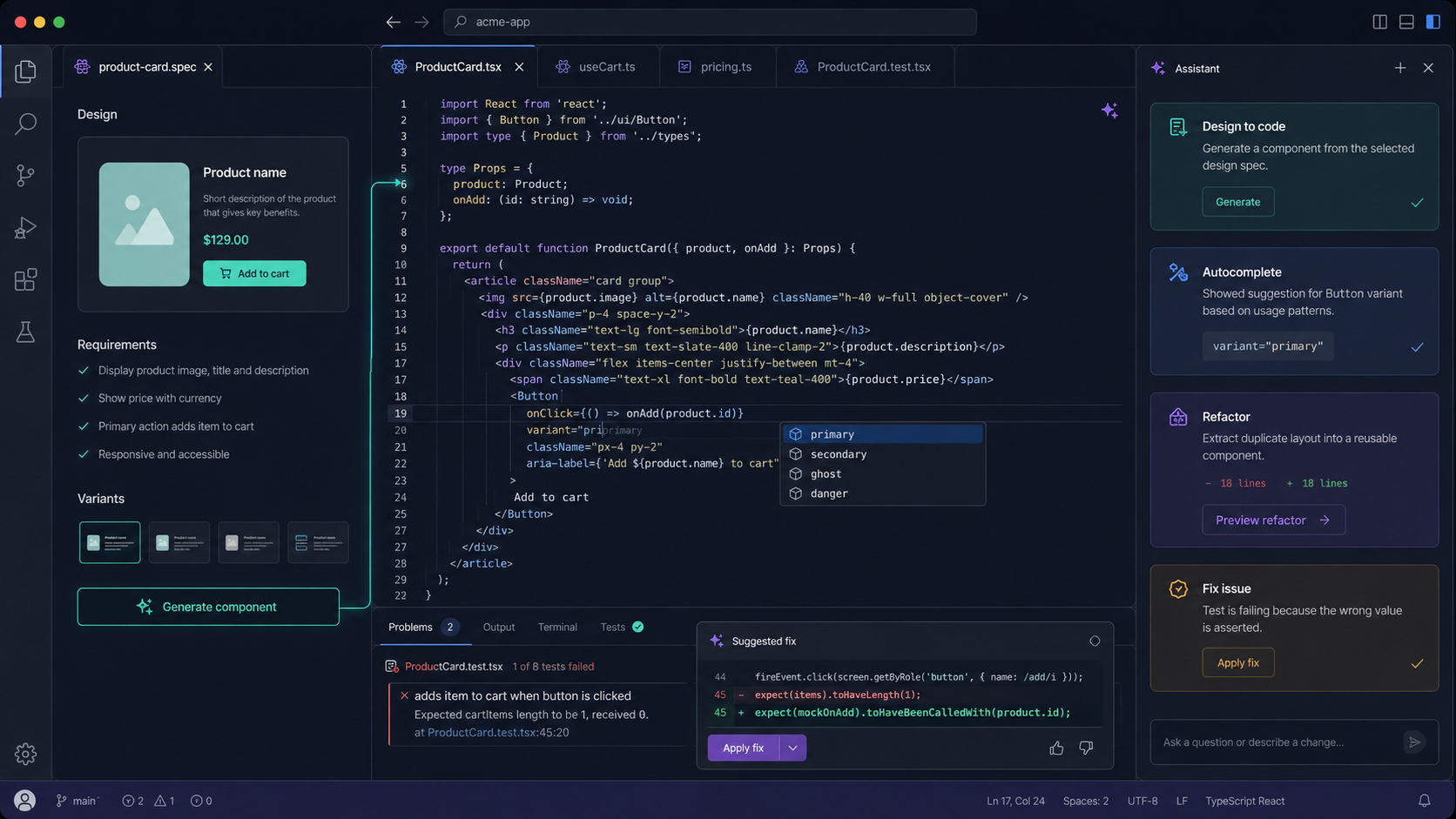
Task: Click the AI sparkle icon in editor
Action: point(1109,111)
